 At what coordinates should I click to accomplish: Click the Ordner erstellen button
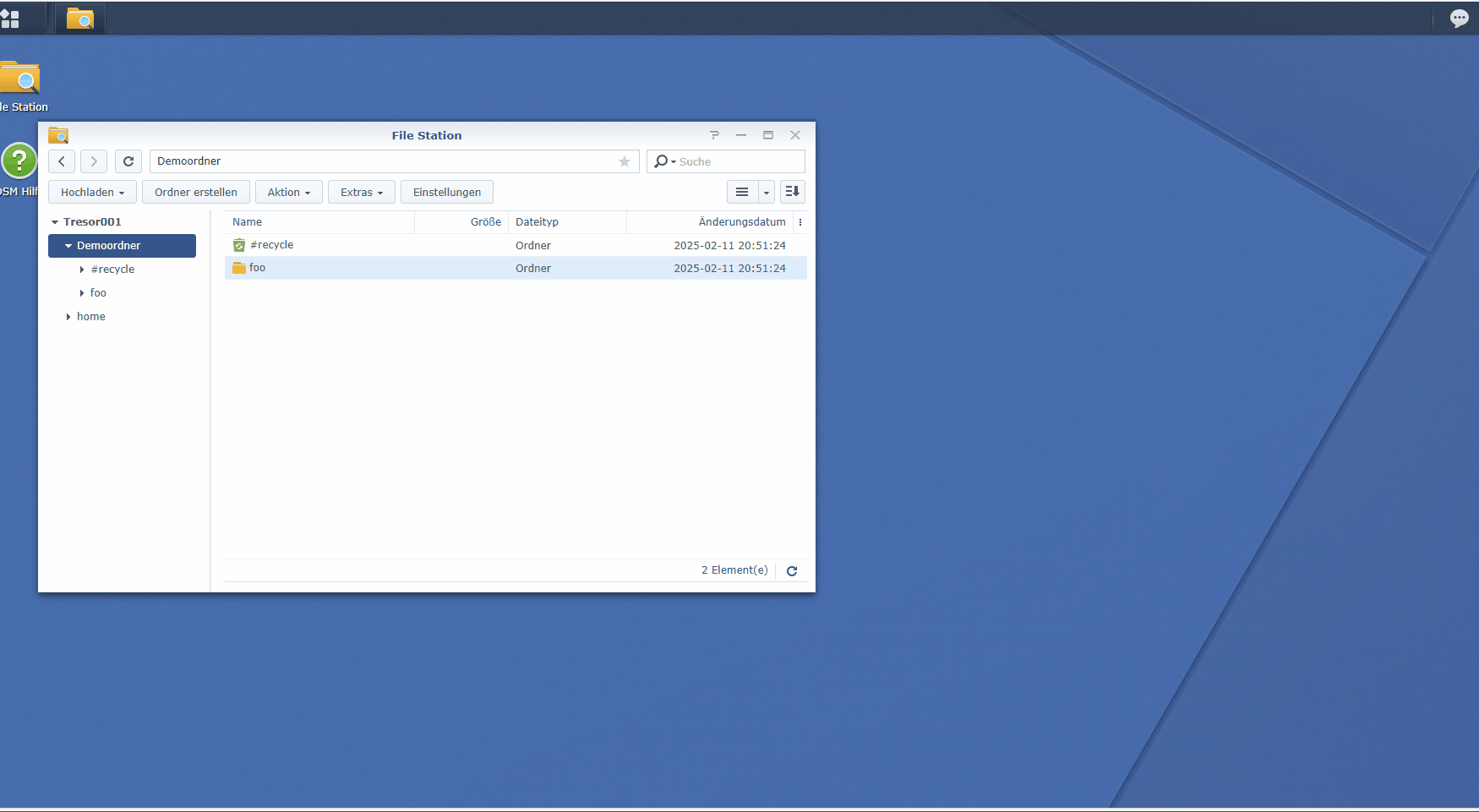pyautogui.click(x=195, y=192)
